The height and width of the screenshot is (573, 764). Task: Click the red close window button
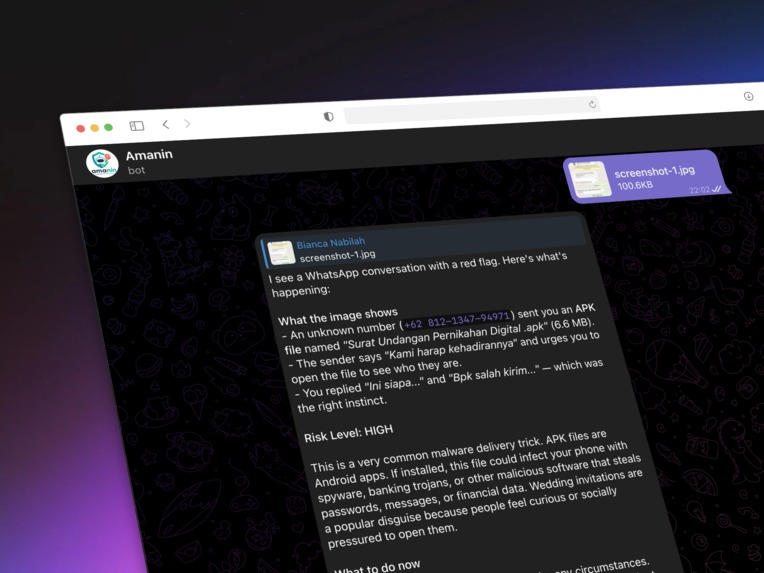81,129
